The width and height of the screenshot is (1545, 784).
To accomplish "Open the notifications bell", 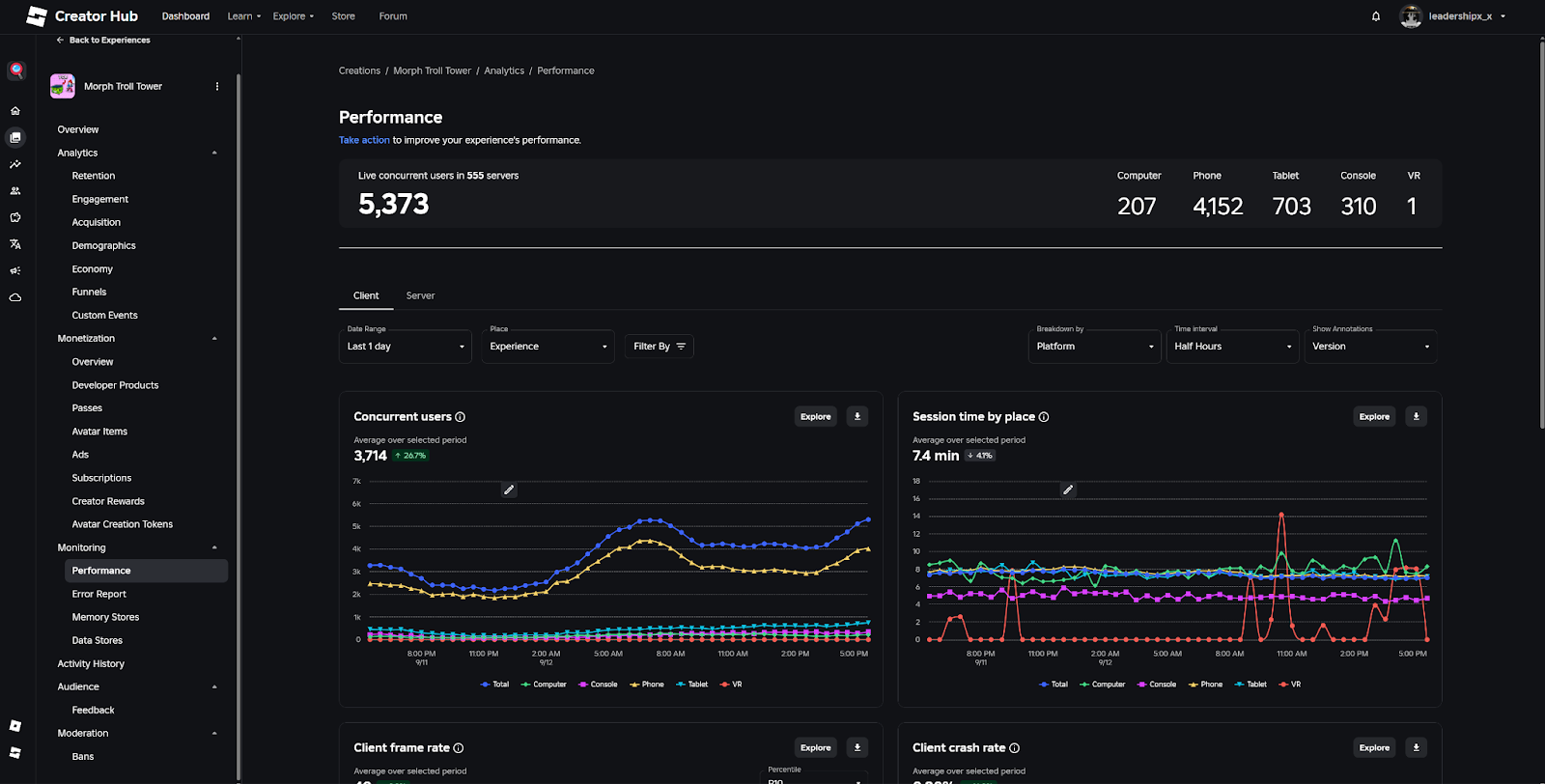I will tap(1376, 16).
